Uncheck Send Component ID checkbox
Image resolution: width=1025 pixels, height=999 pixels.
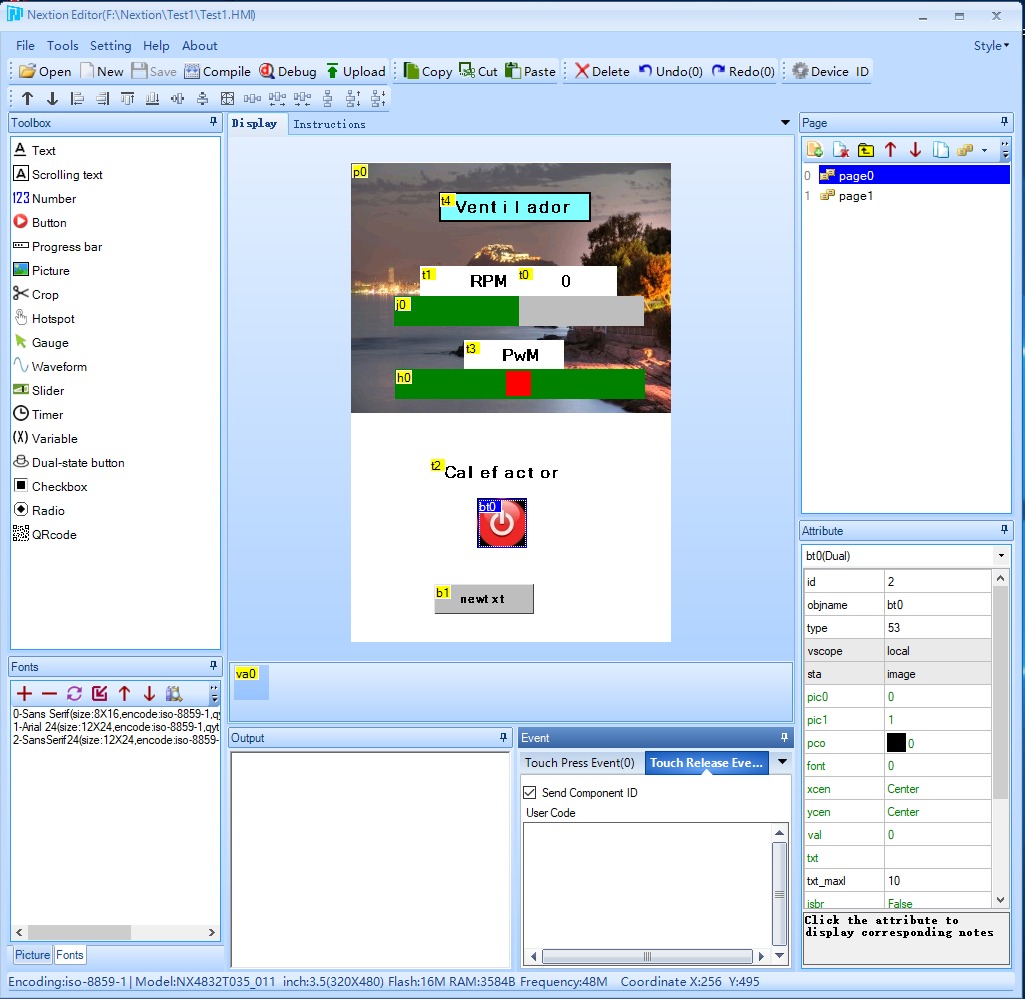click(530, 792)
